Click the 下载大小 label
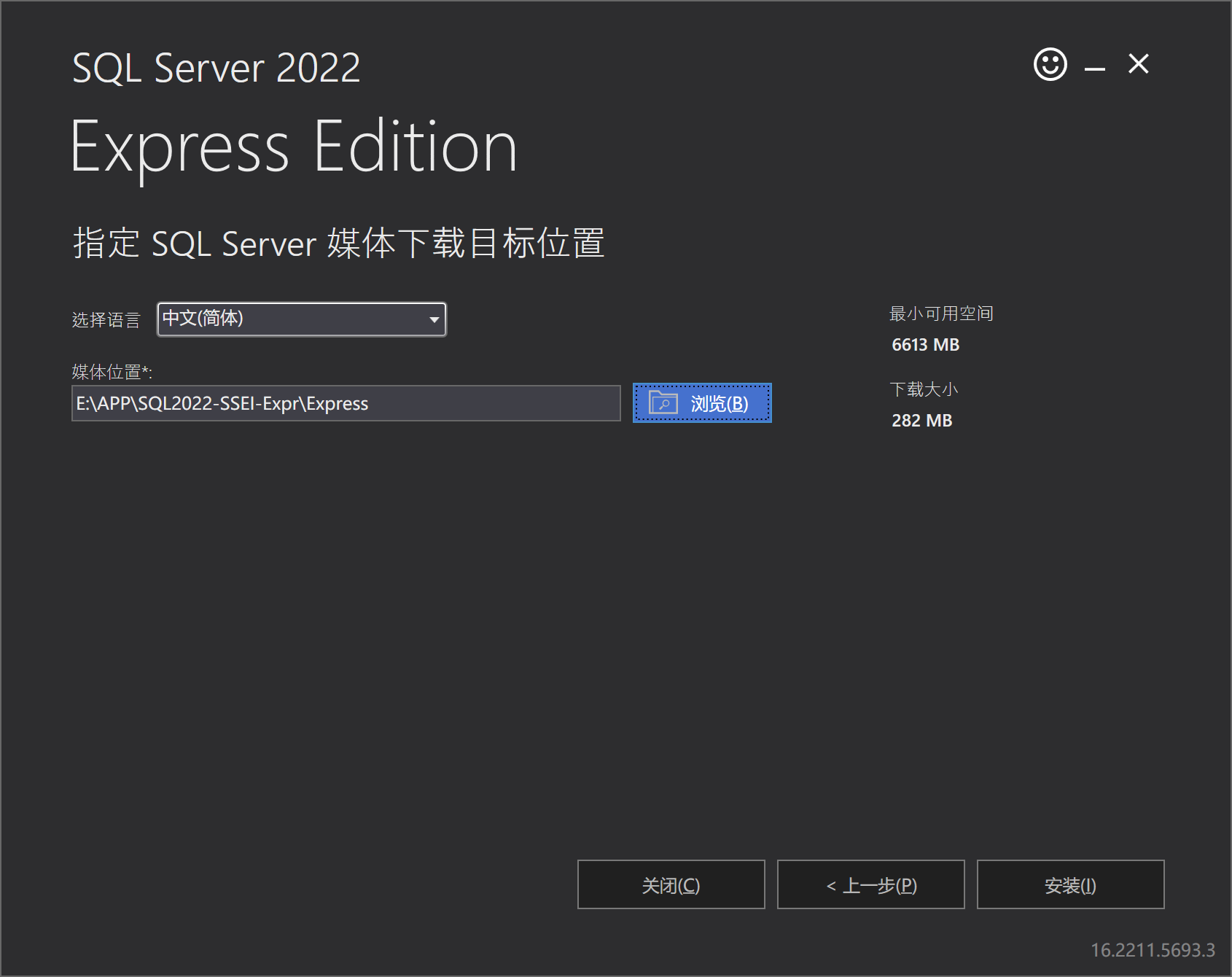Image resolution: width=1232 pixels, height=977 pixels. tap(923, 389)
